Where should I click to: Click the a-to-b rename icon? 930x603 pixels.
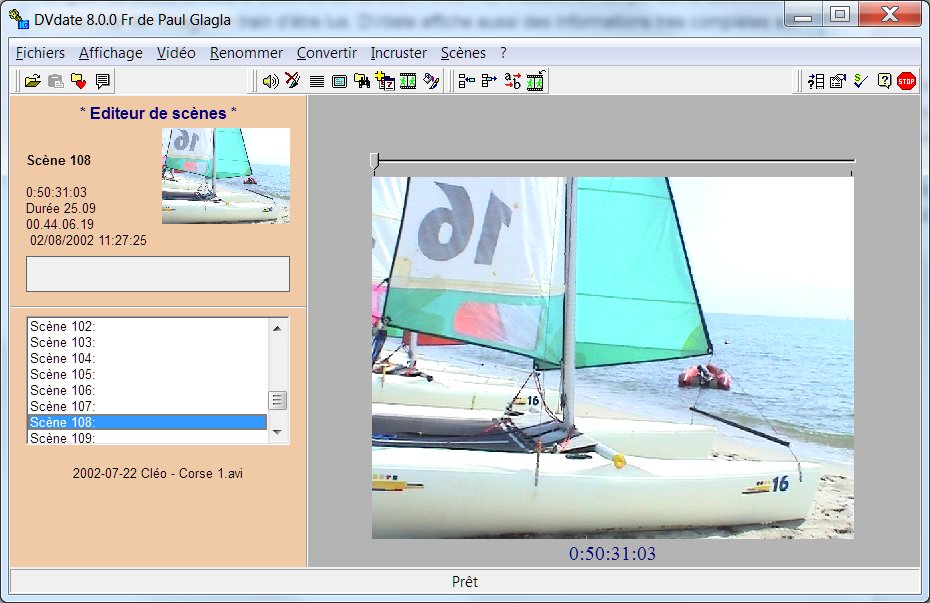512,82
